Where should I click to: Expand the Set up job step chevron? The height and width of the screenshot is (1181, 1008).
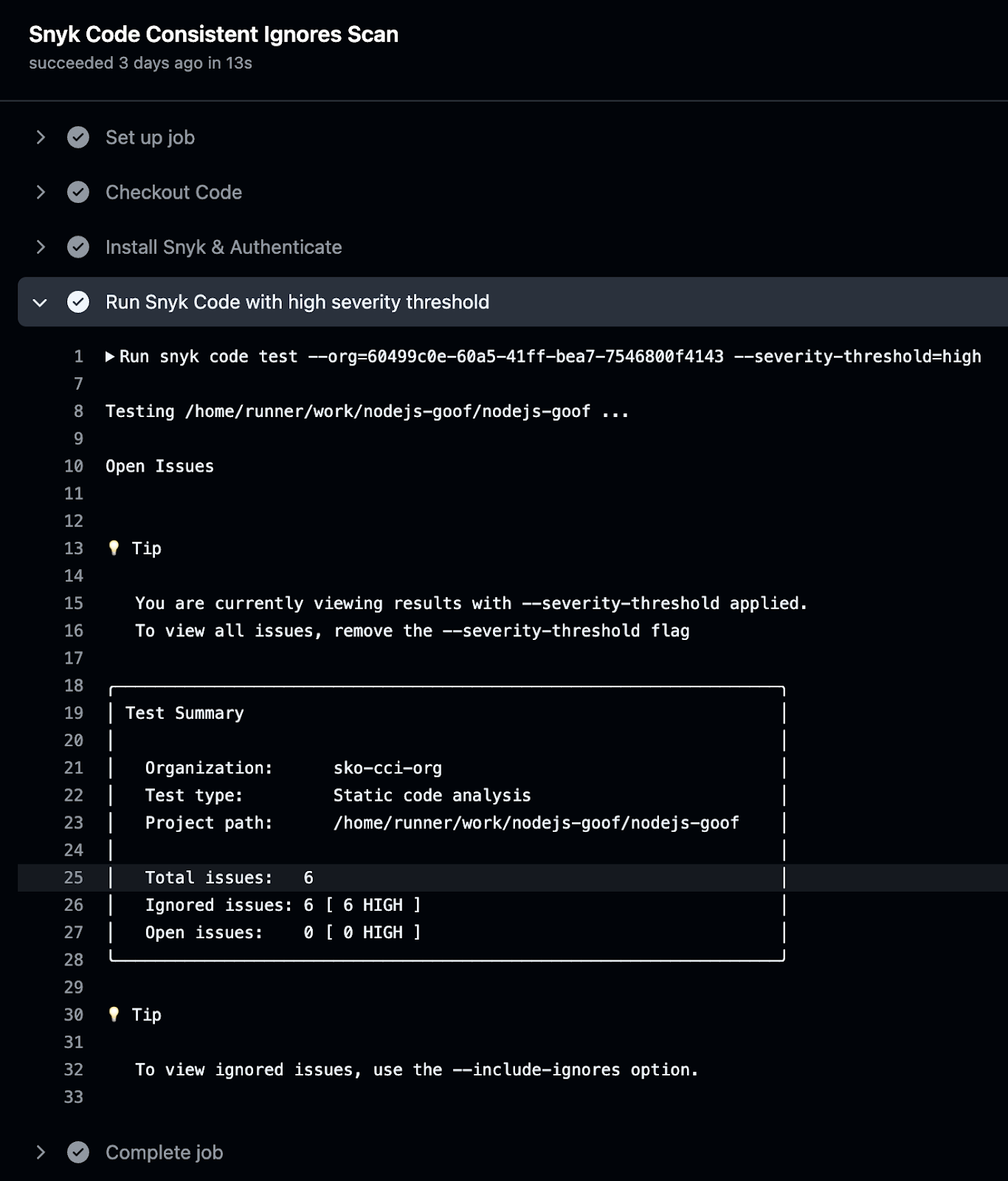pos(41,137)
